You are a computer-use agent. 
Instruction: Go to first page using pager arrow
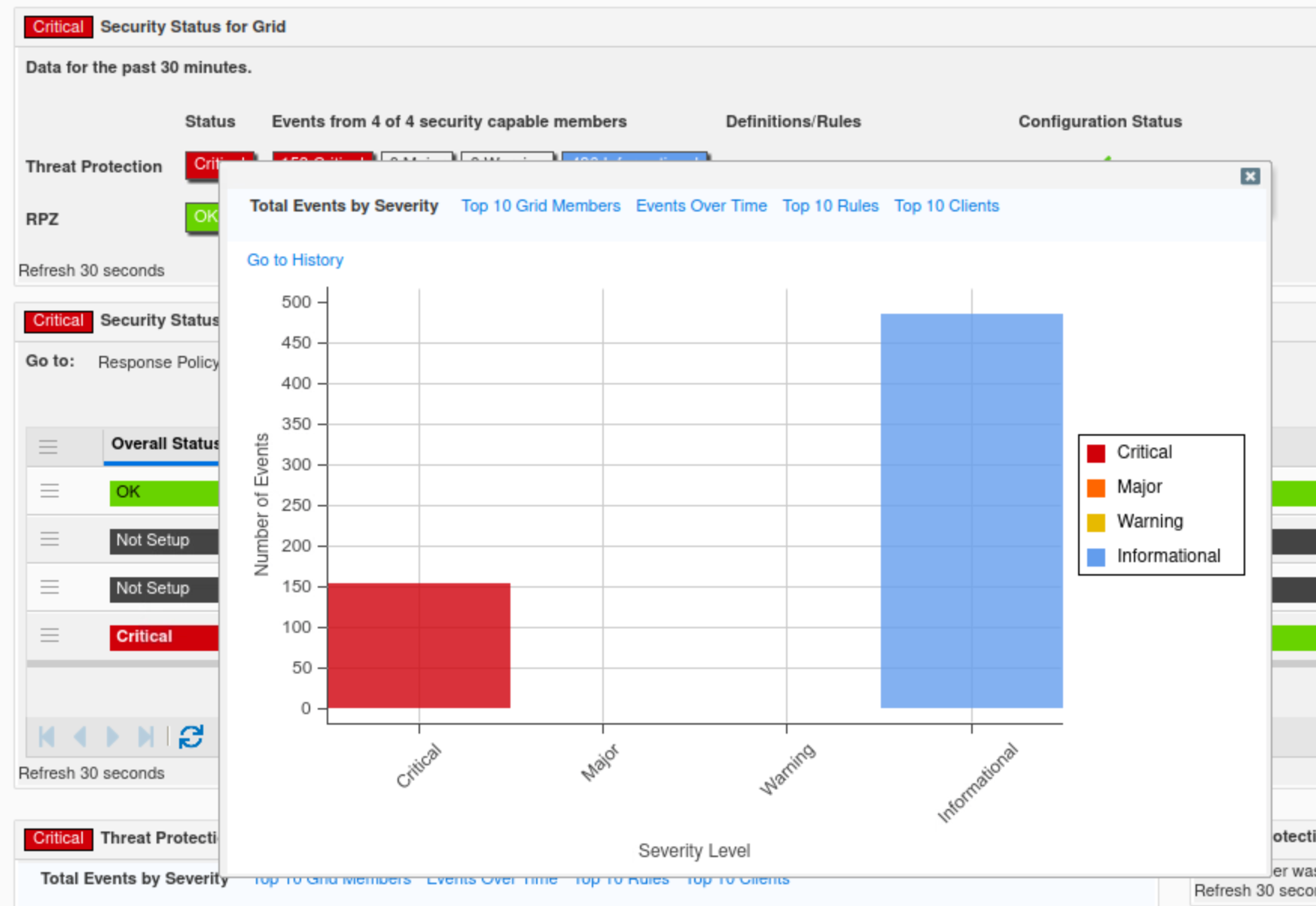click(x=47, y=737)
